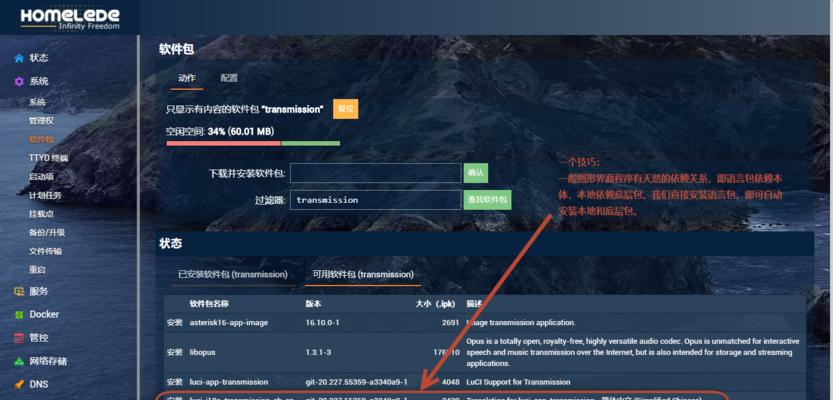Click 'LuCI Support for Transmission' description

[x=518, y=382]
